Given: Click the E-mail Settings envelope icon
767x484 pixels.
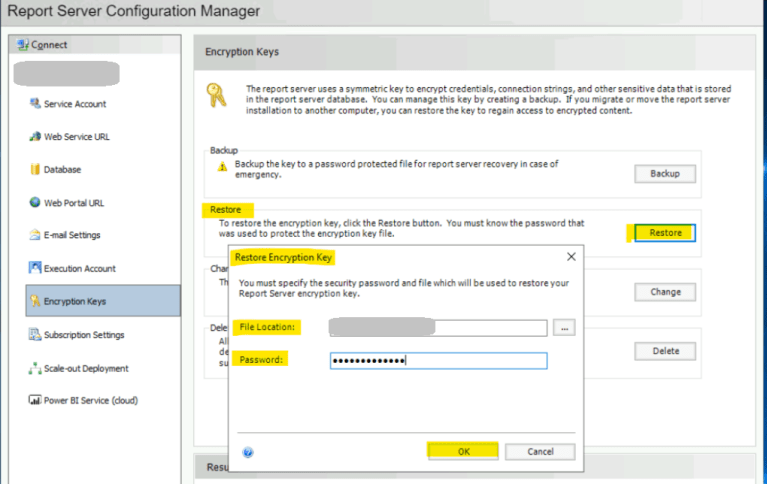Looking at the screenshot, I should (x=35, y=234).
